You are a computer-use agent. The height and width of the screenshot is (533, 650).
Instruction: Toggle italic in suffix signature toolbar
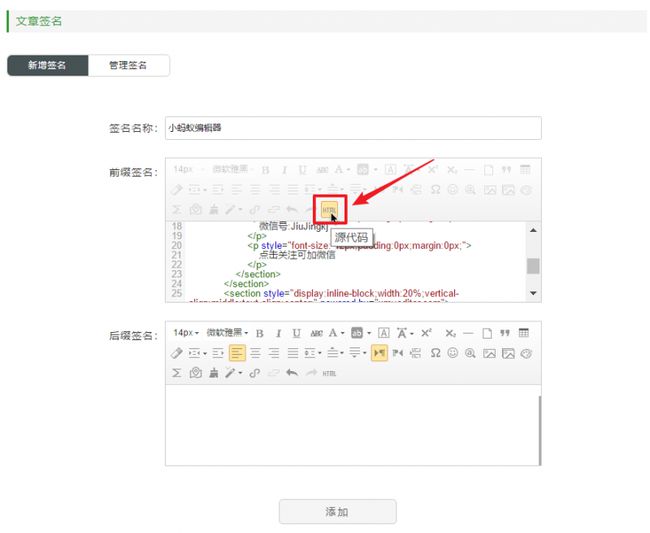[x=278, y=333]
